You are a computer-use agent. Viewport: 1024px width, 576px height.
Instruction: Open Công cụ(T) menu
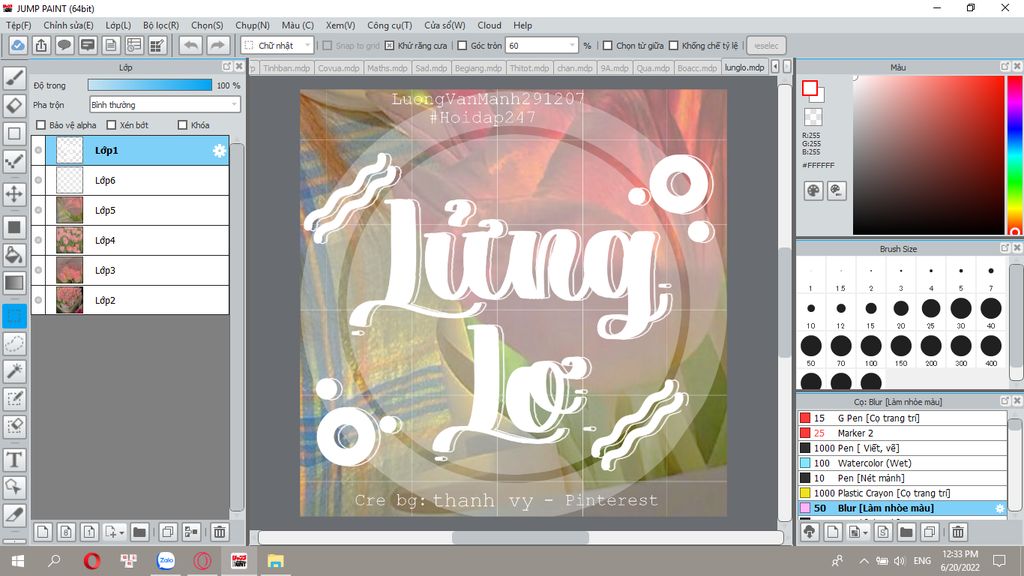[389, 25]
